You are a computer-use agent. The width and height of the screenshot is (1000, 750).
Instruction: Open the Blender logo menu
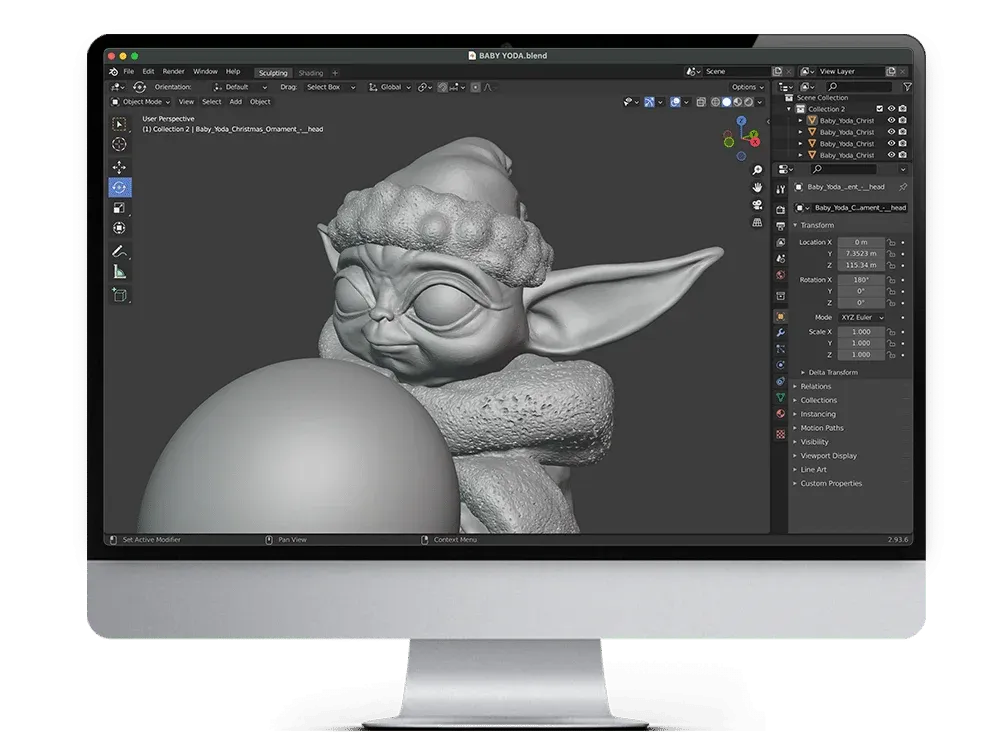coord(114,72)
